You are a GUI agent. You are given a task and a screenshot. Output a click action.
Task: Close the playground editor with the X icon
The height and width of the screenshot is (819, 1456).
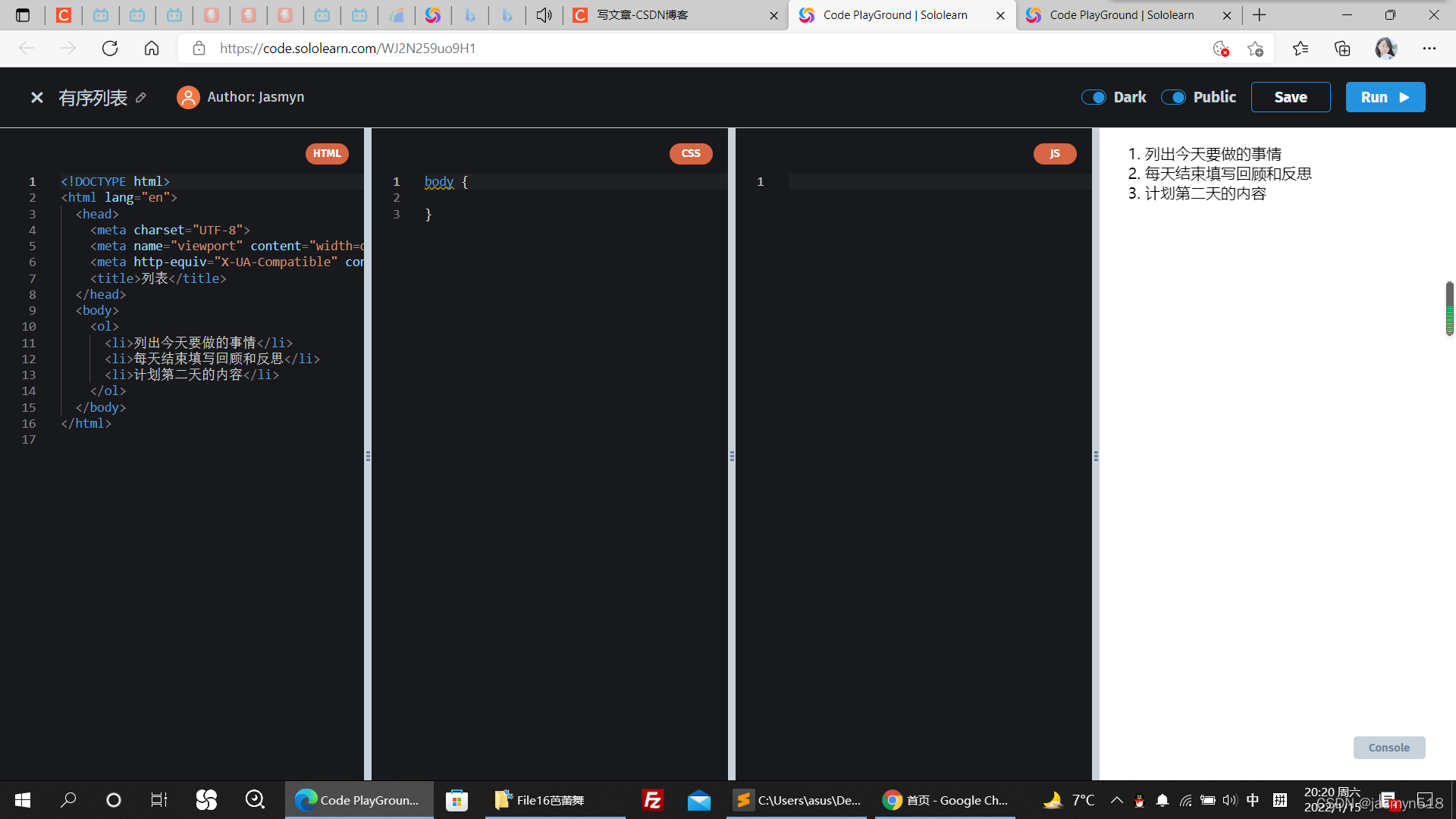(x=36, y=97)
